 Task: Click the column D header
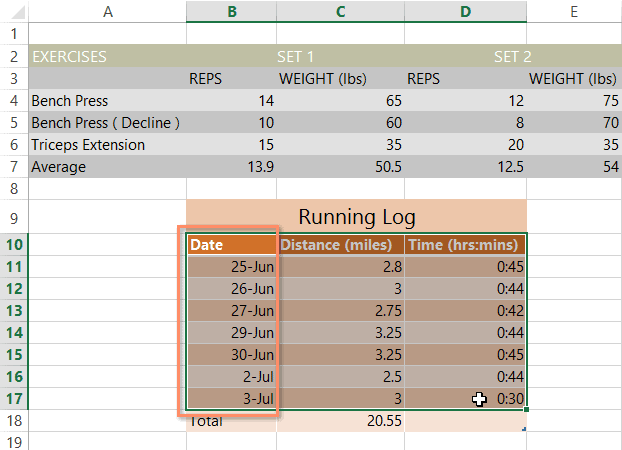[x=464, y=12]
